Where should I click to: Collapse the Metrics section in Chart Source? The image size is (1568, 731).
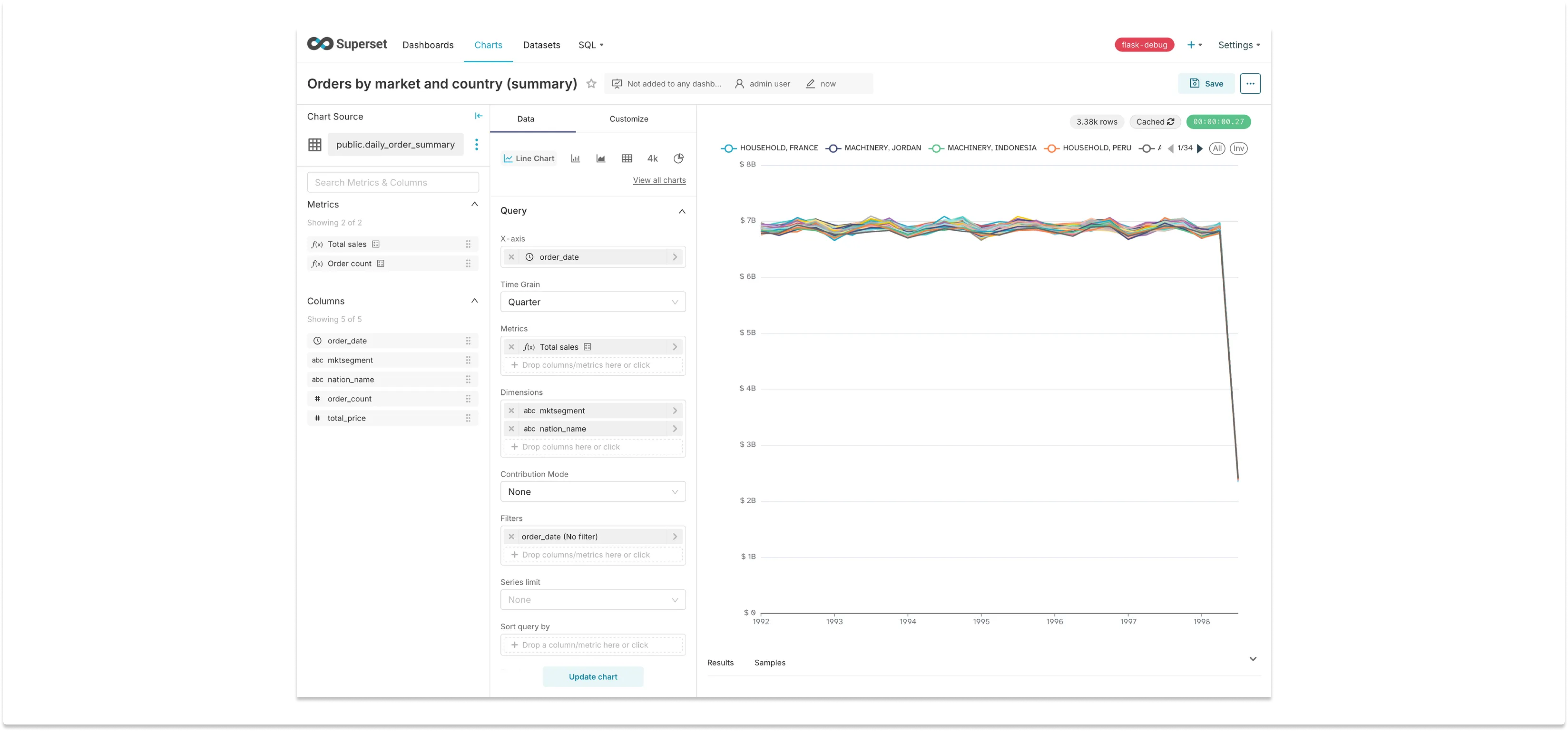point(474,204)
